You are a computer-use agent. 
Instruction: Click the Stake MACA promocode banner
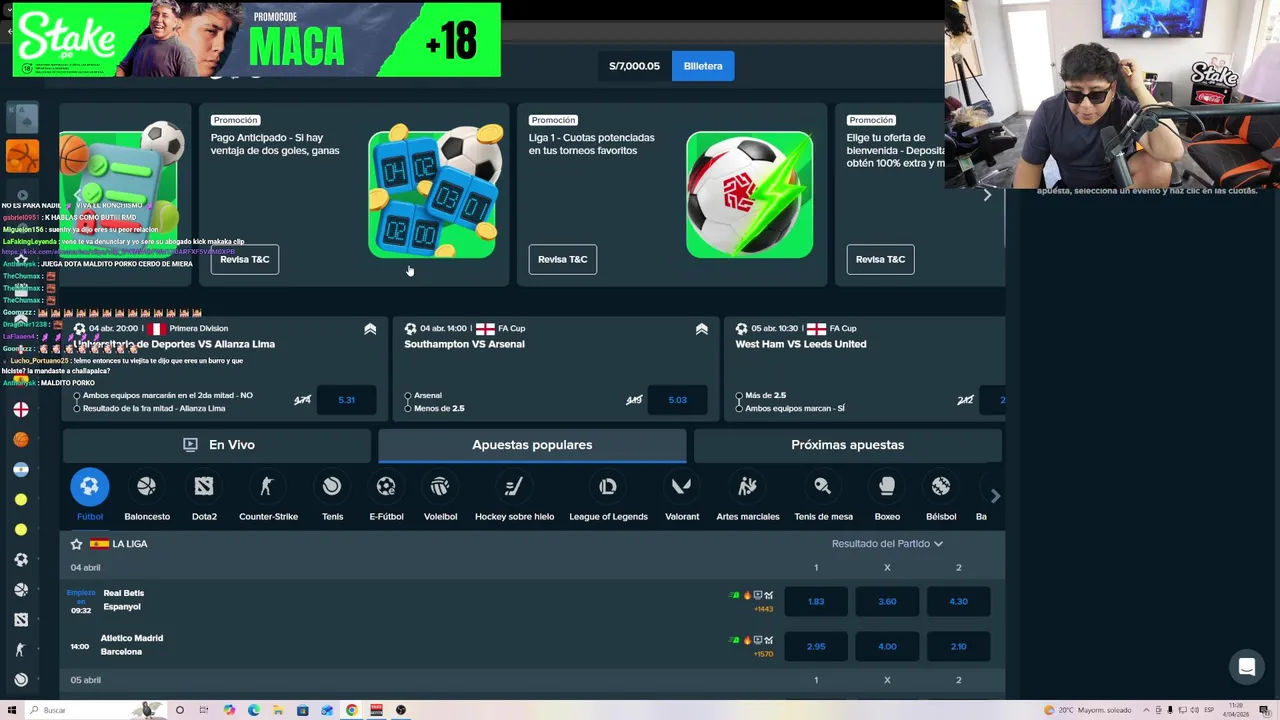pos(257,40)
